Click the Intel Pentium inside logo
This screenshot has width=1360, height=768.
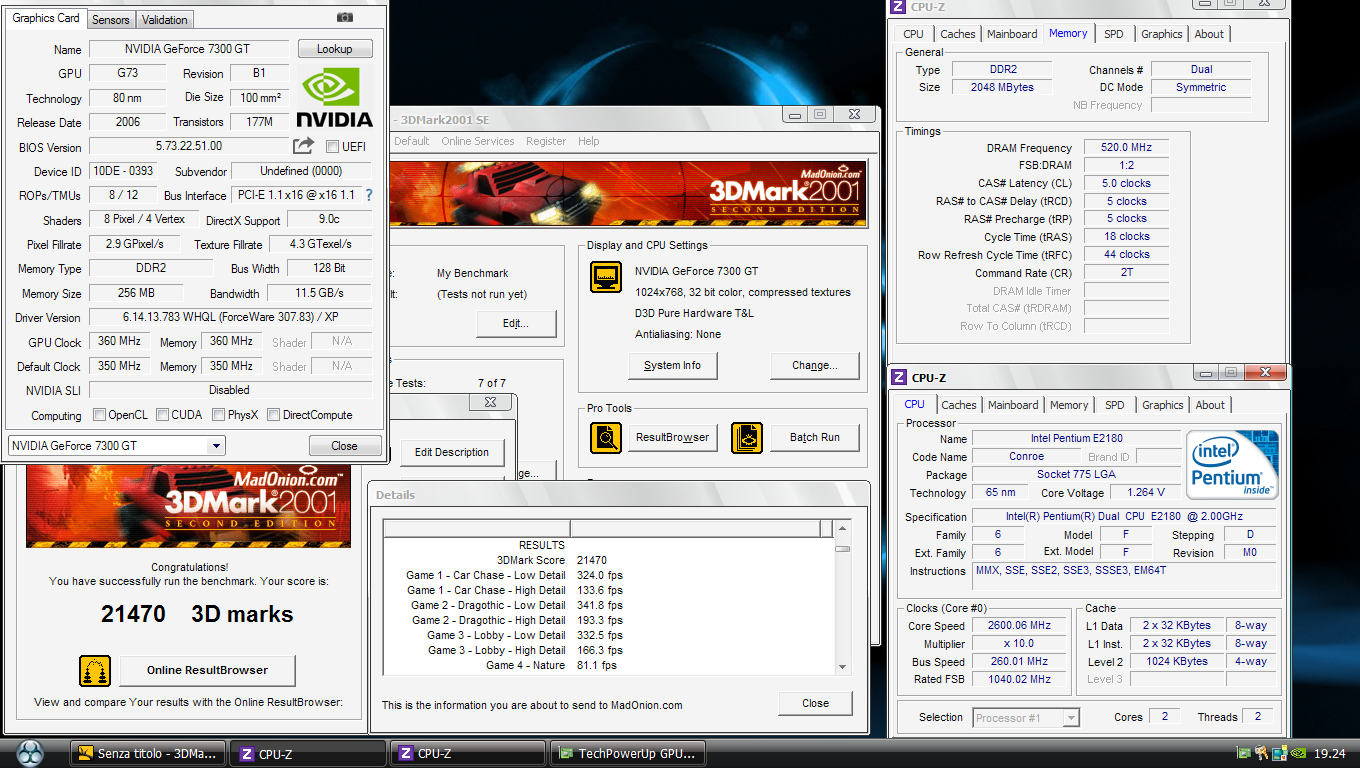pyautogui.click(x=1232, y=465)
